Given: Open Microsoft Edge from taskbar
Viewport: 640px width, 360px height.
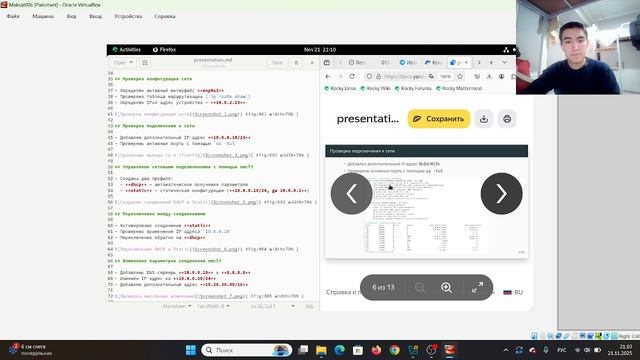Looking at the screenshot, I should coord(340,350).
